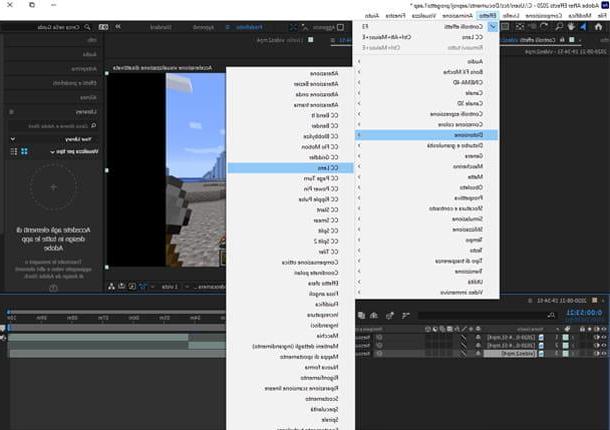
Task: Click the timeline current timecode value
Action: click(584, 313)
